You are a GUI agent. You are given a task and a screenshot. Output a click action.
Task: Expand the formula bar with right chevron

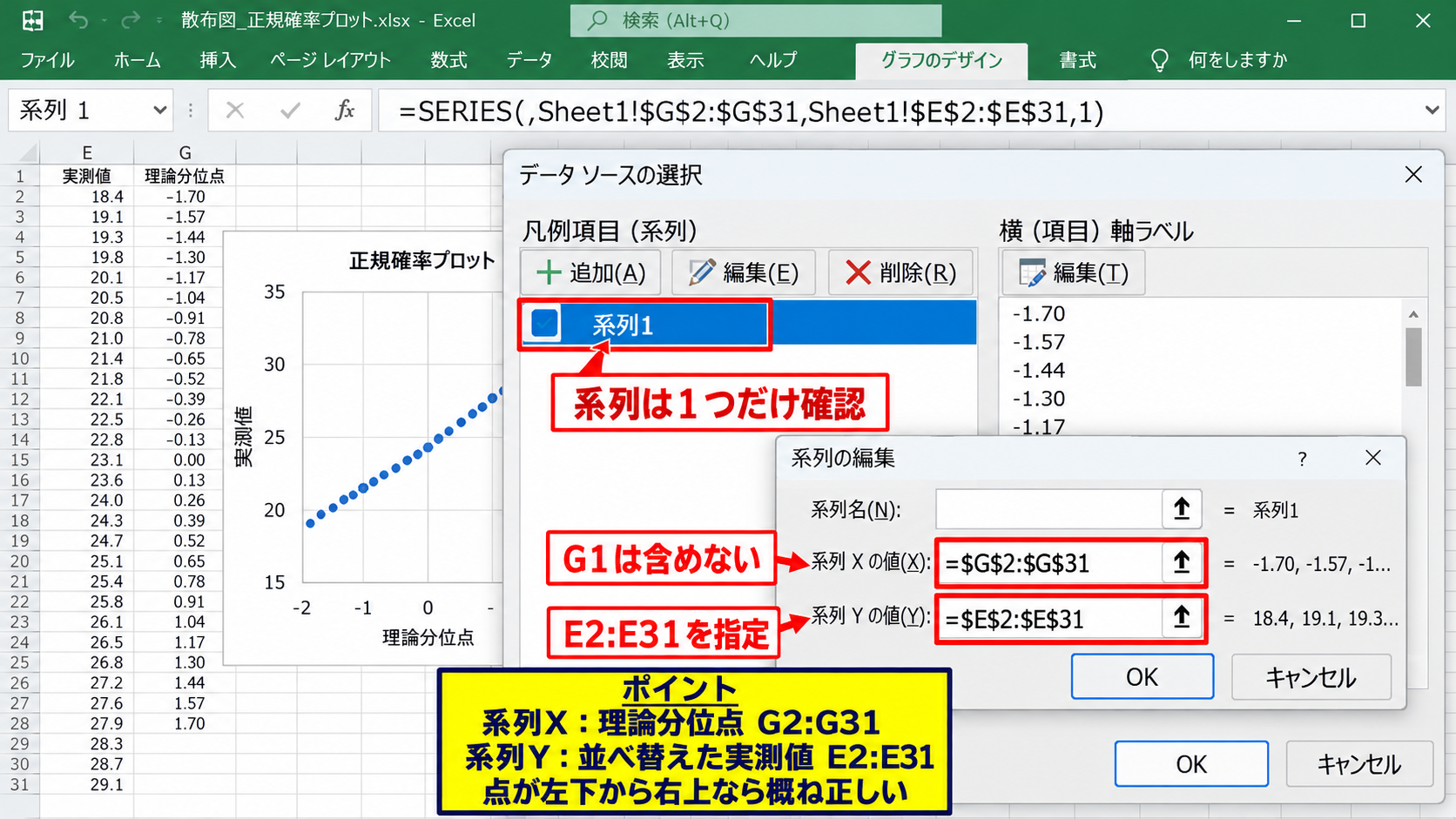(1432, 111)
